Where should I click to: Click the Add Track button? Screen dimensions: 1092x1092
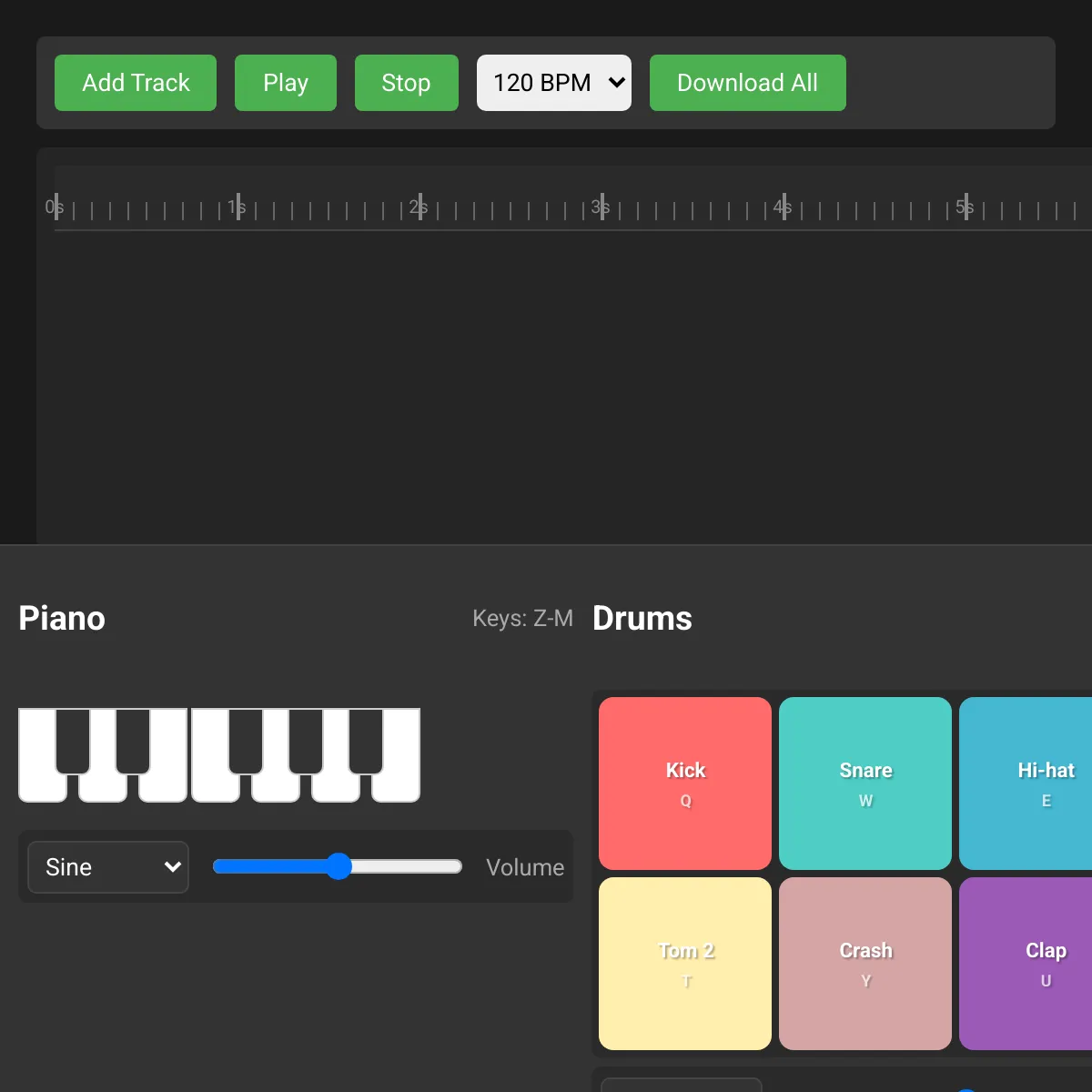(136, 83)
